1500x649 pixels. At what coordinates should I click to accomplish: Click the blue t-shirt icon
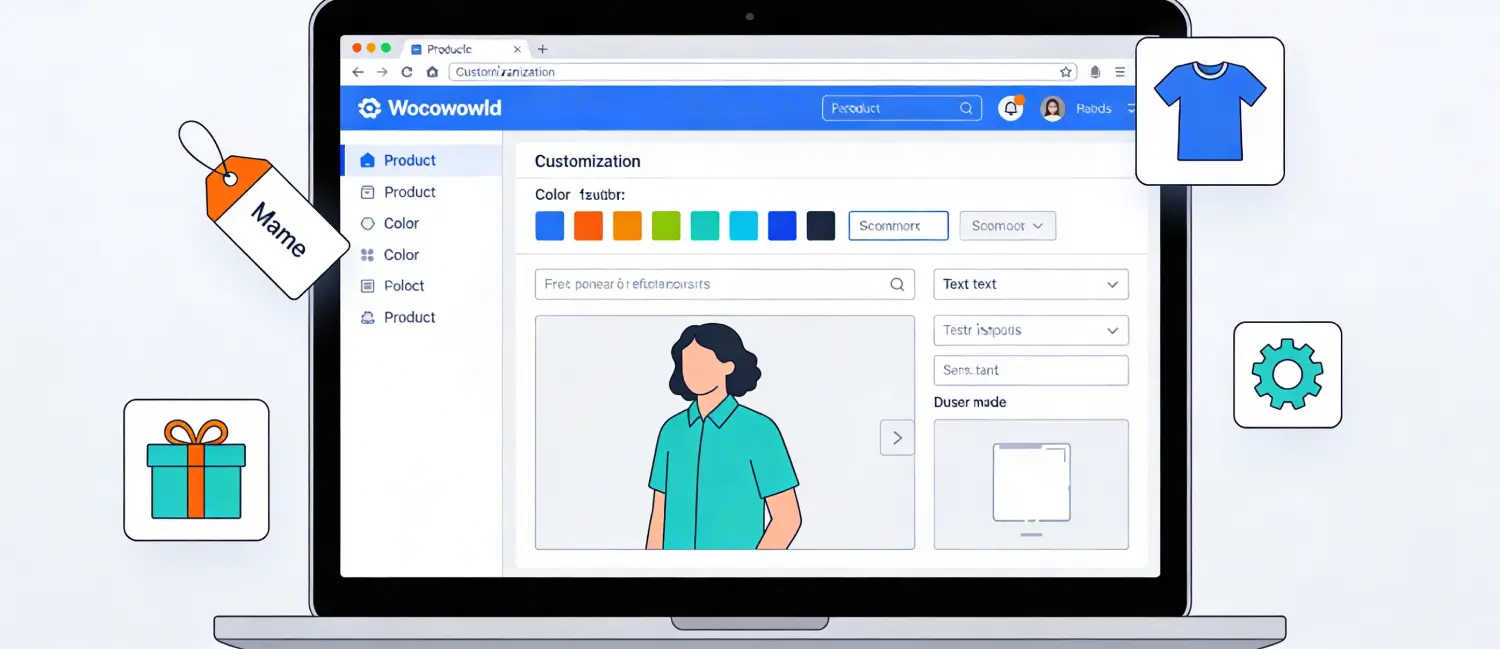coord(1210,111)
